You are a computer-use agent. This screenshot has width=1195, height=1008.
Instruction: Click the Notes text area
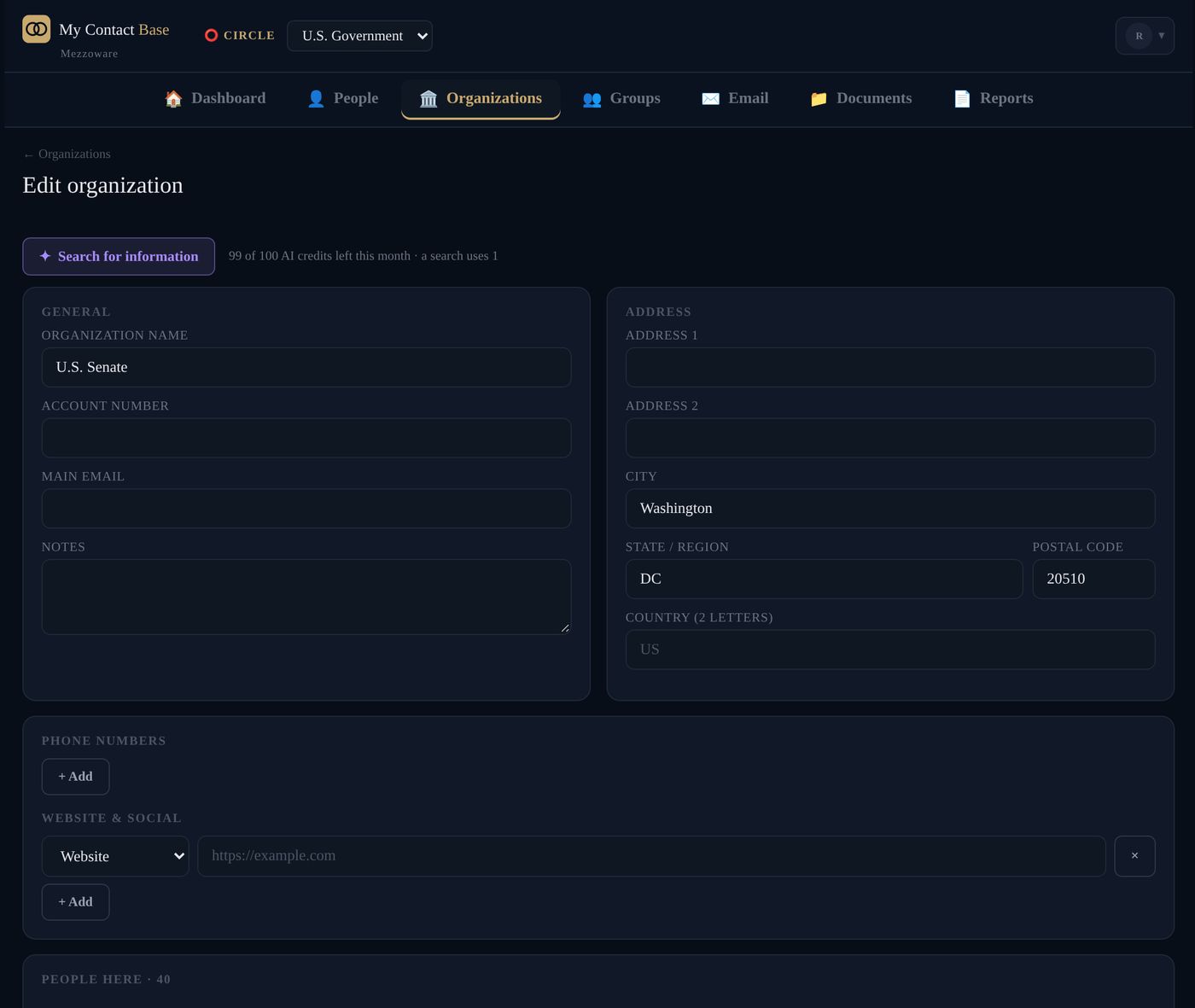[x=306, y=597]
